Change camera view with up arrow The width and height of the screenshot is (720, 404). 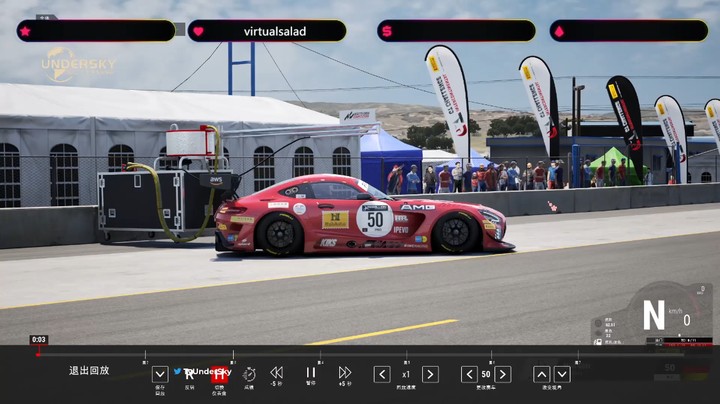click(541, 375)
